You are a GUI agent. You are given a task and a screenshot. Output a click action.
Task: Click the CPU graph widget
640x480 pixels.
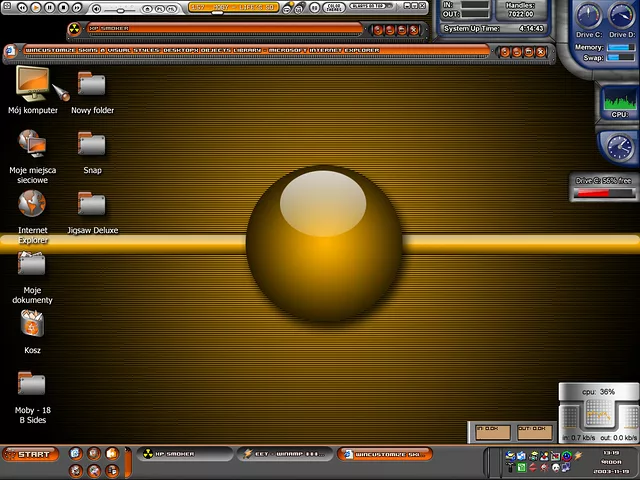click(618, 102)
